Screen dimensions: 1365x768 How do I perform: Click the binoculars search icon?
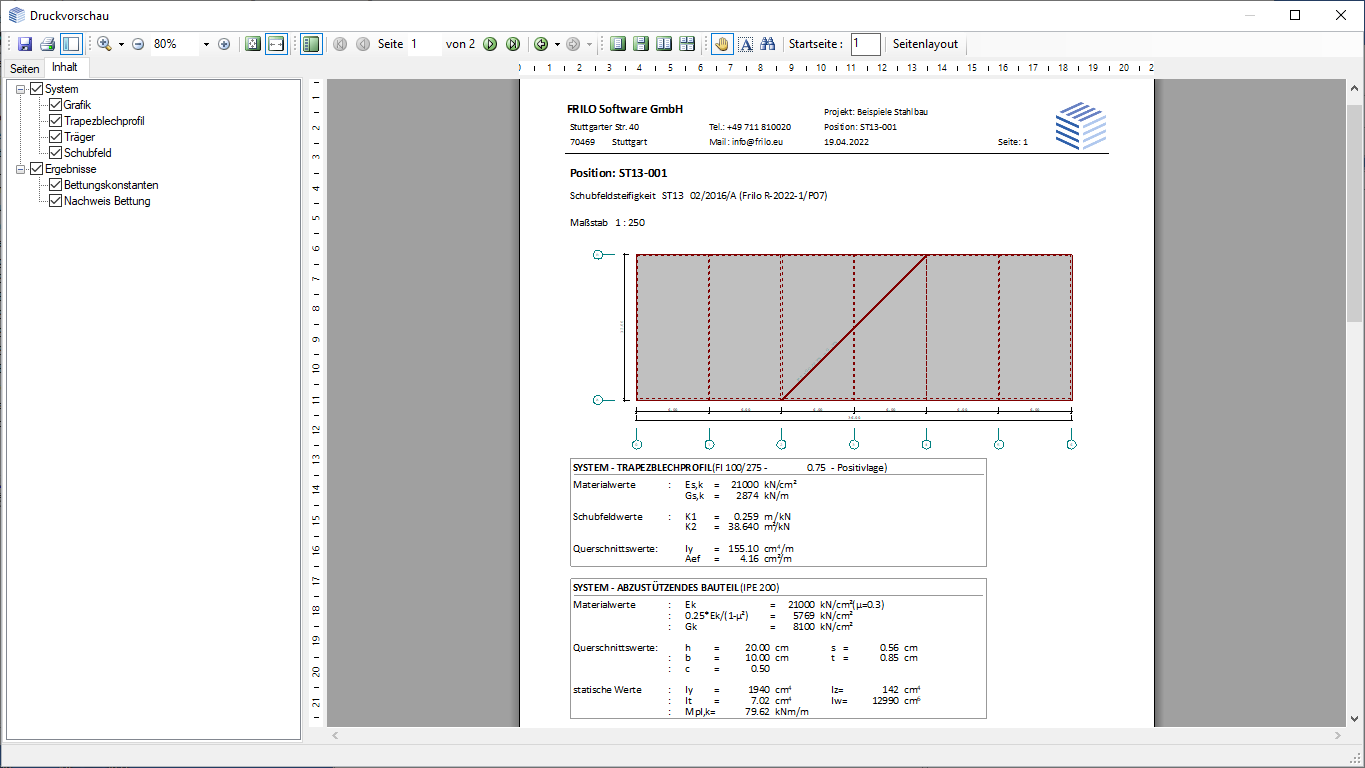coord(768,44)
